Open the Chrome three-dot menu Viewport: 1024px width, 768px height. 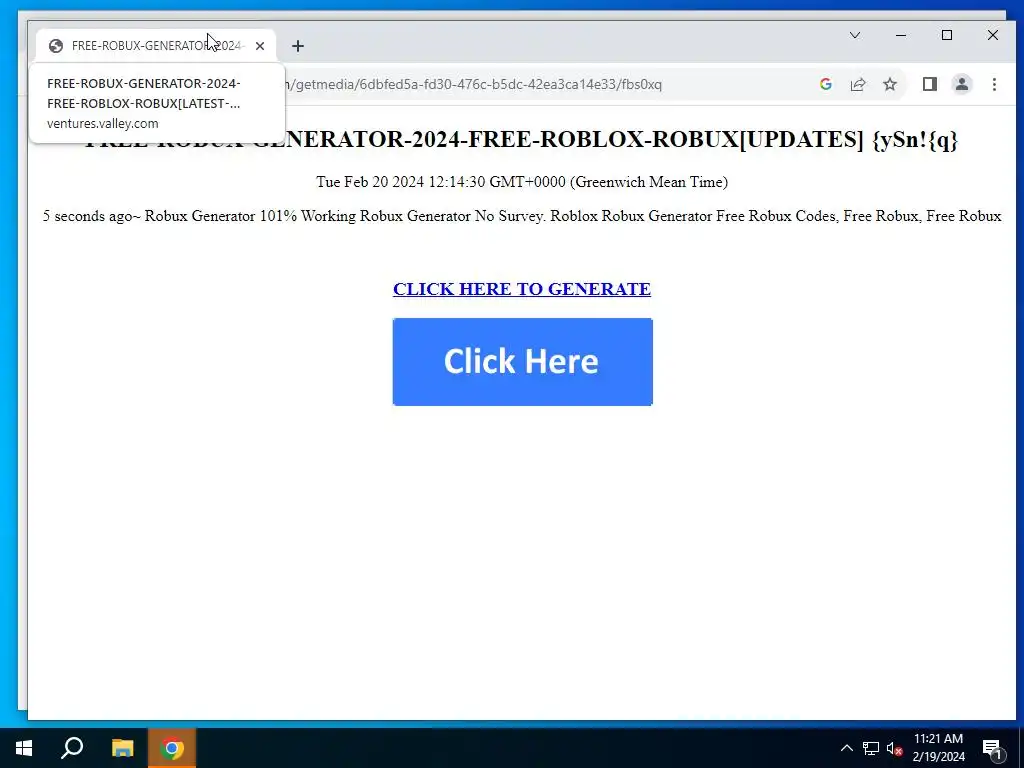pos(994,84)
